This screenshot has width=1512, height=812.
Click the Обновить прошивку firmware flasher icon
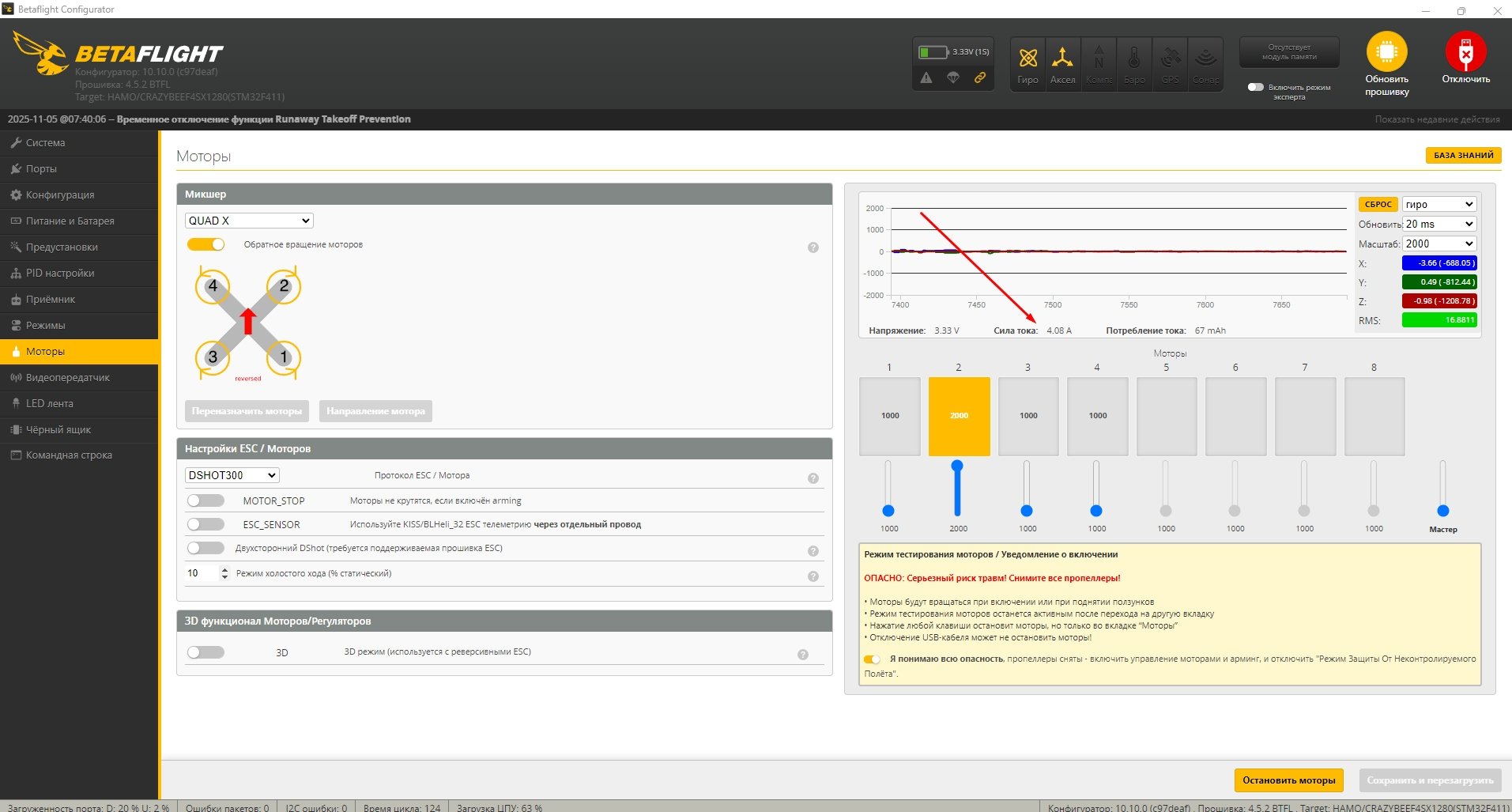pyautogui.click(x=1386, y=53)
